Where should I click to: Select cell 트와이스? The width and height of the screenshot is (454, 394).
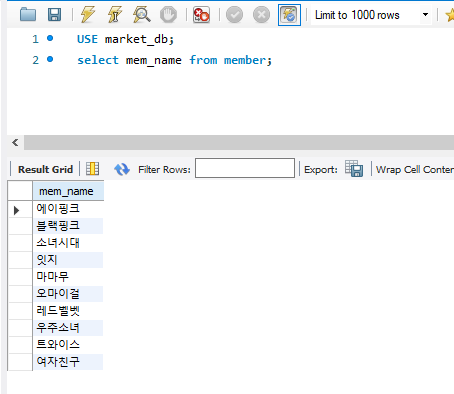68,345
